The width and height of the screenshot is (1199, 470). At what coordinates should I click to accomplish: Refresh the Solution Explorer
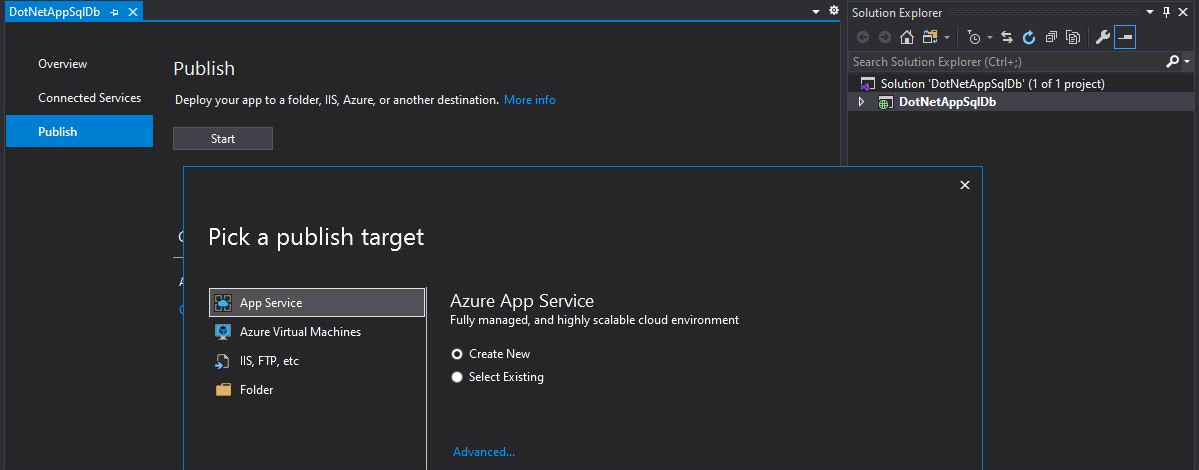(1029, 38)
